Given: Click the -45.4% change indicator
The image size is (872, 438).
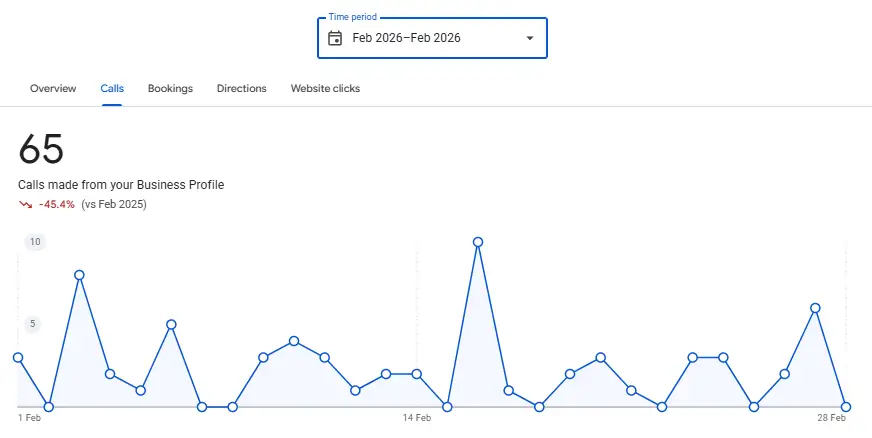Looking at the screenshot, I should coord(56,205).
